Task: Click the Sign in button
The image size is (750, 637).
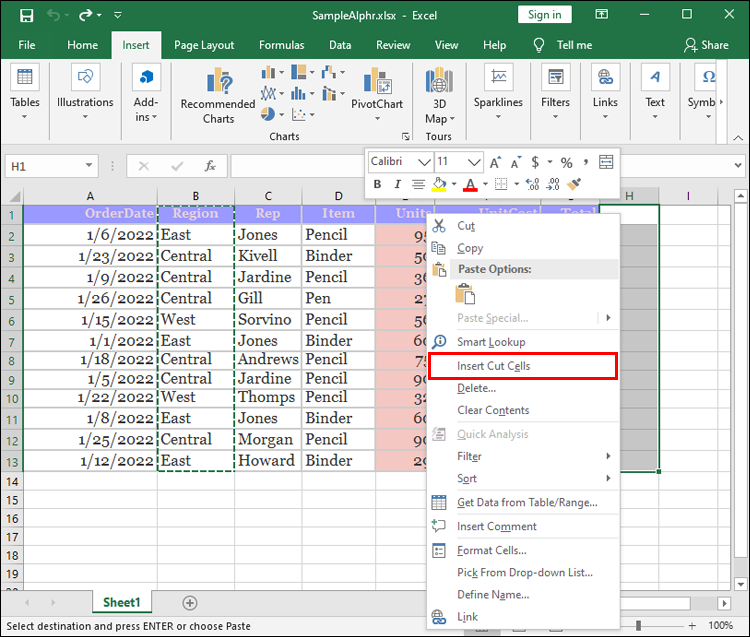Action: click(x=544, y=15)
